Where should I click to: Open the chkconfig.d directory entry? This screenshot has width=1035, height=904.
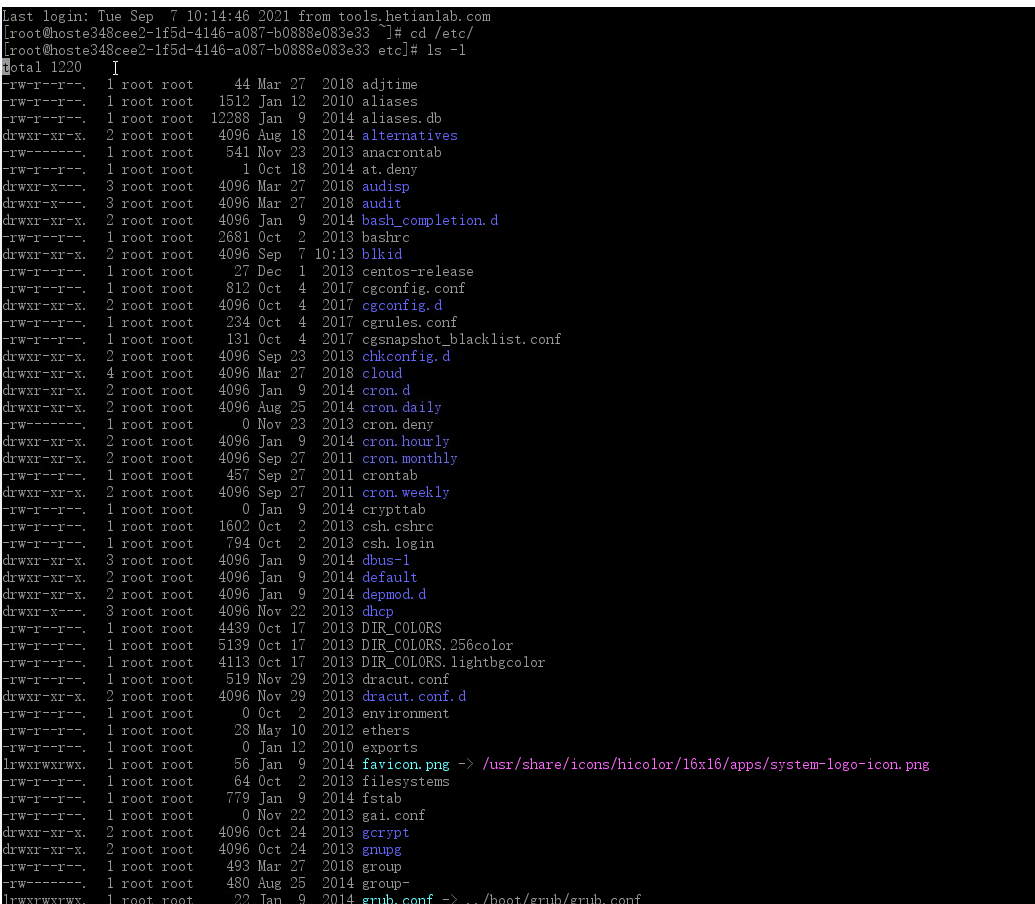coord(405,356)
